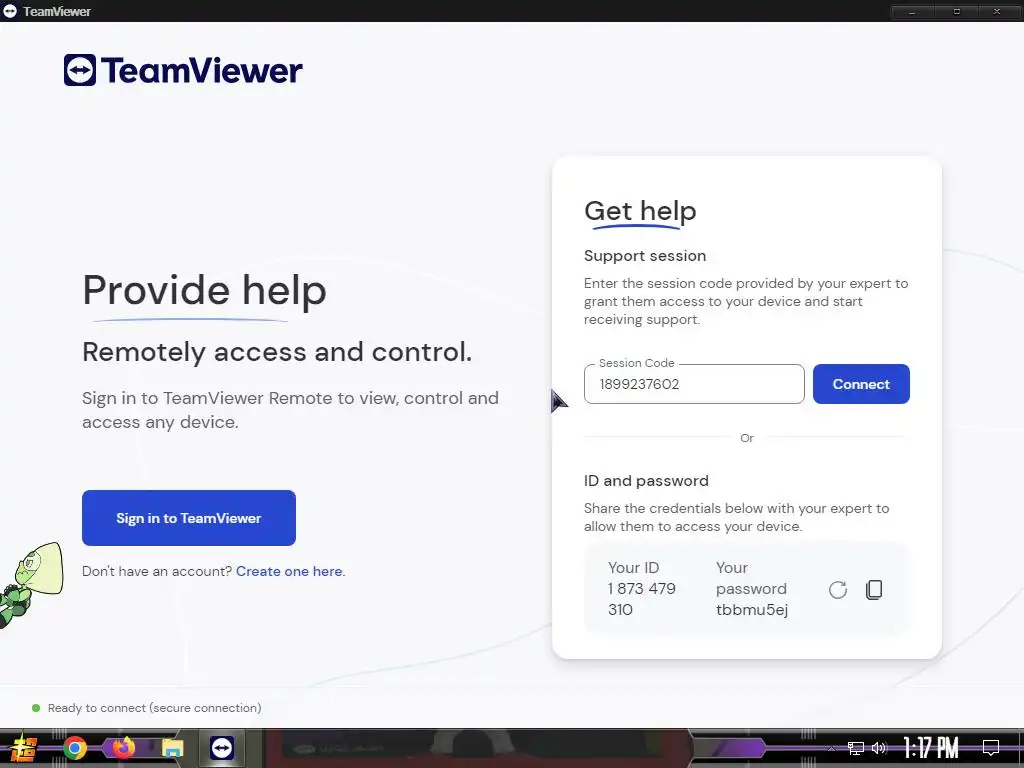Open the volume control in the tray

pos(879,748)
